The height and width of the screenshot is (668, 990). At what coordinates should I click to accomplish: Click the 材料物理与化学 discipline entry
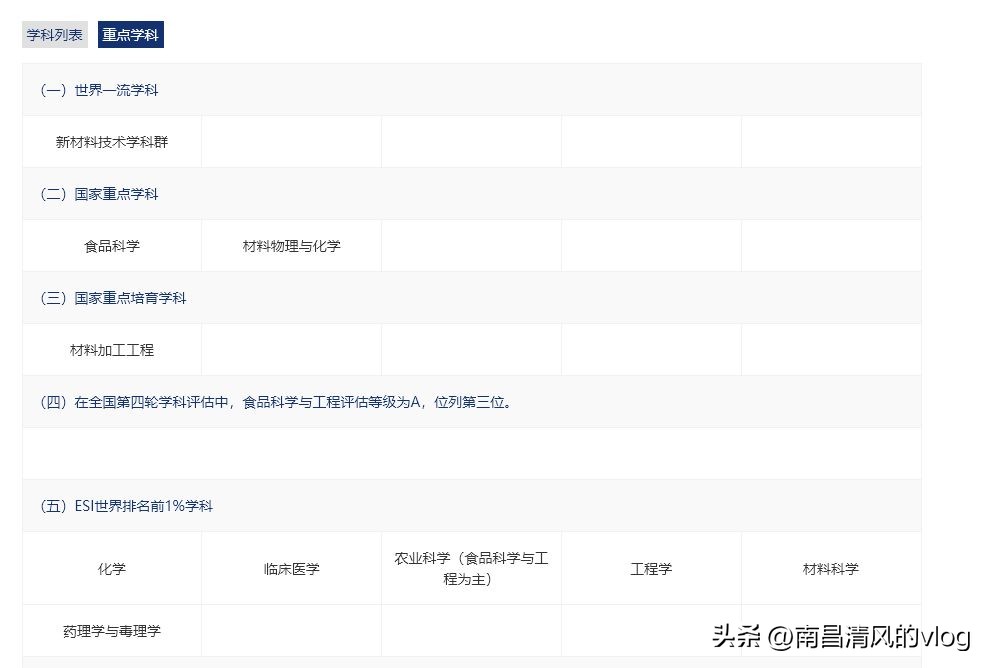tap(291, 245)
